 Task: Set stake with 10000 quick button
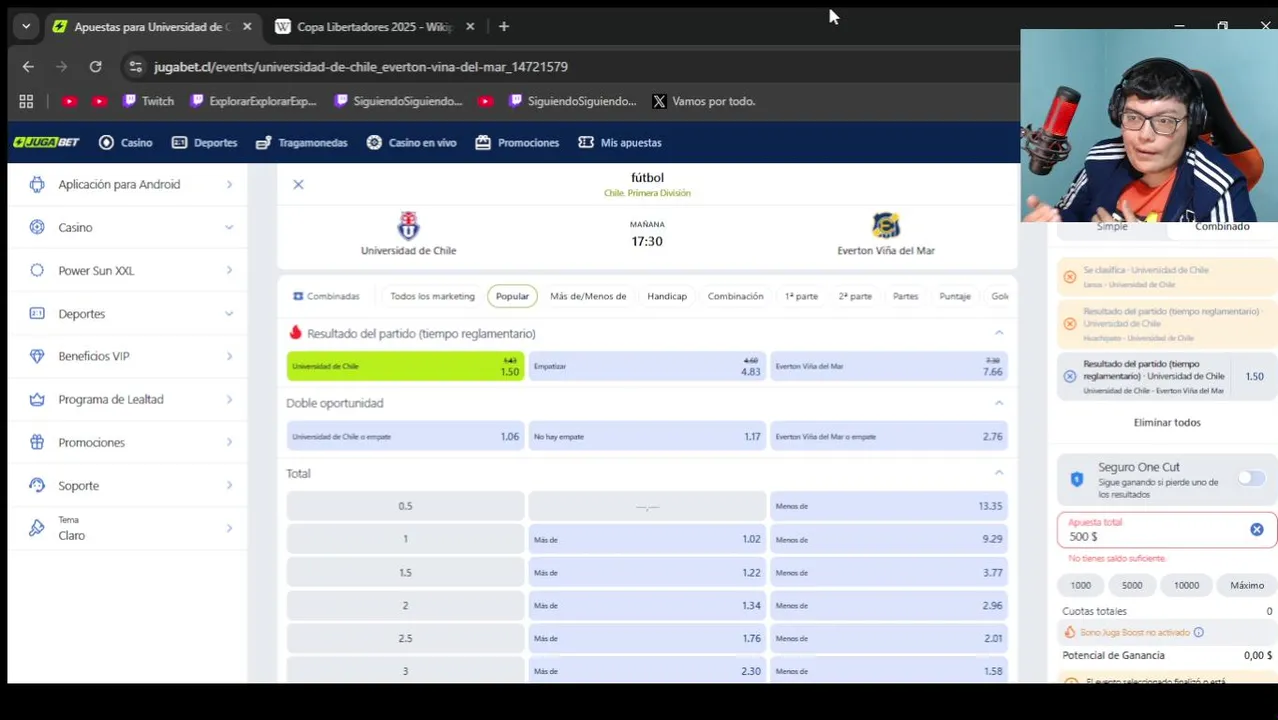pyautogui.click(x=1186, y=585)
